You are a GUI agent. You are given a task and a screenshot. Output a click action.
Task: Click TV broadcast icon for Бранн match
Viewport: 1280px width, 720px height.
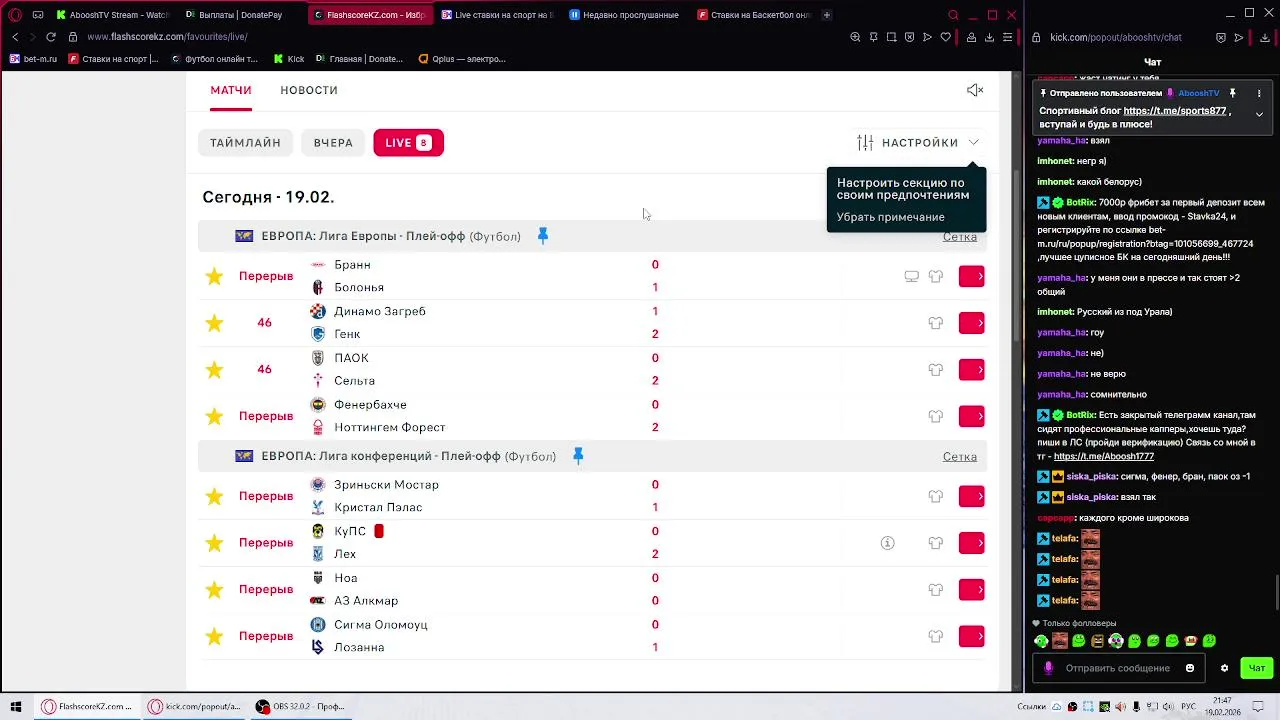click(911, 276)
